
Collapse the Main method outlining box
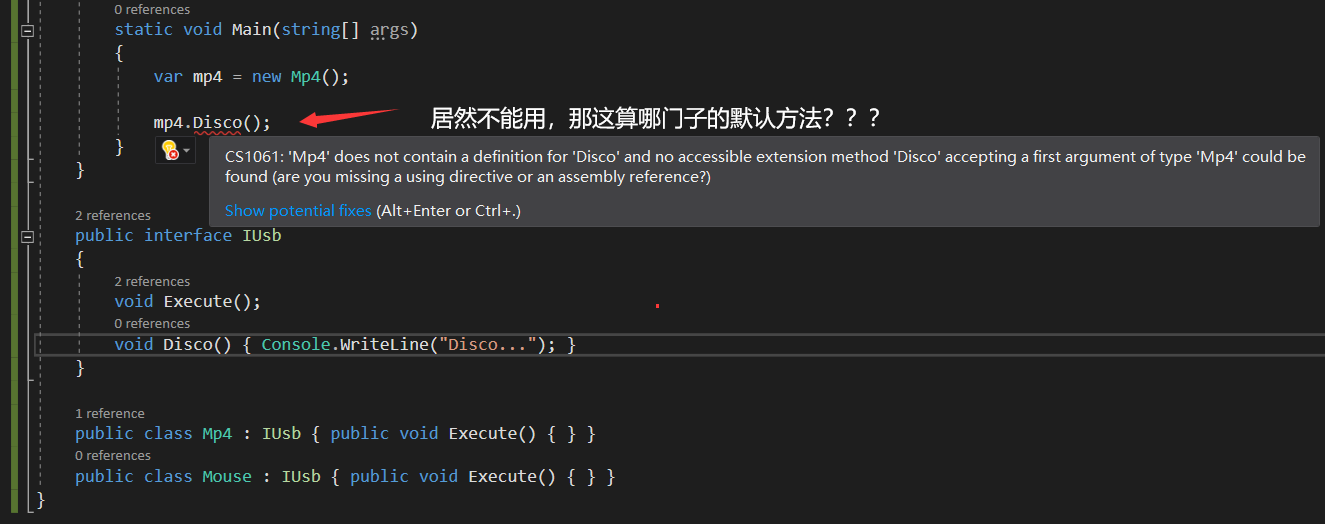27,31
